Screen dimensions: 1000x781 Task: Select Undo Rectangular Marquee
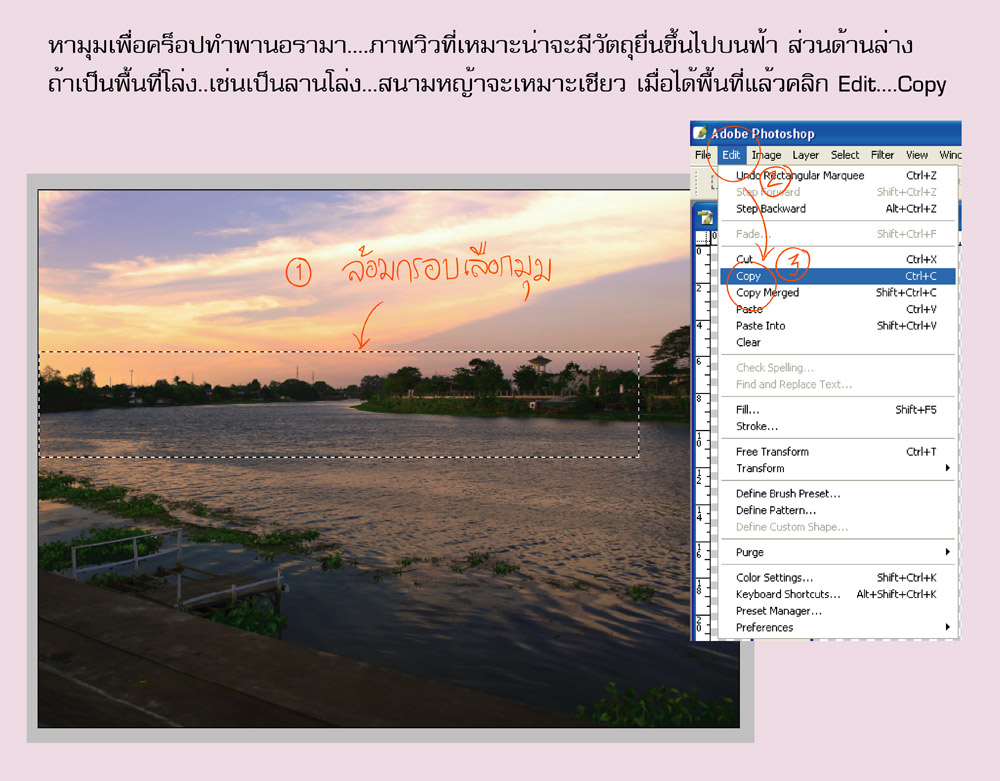point(800,176)
